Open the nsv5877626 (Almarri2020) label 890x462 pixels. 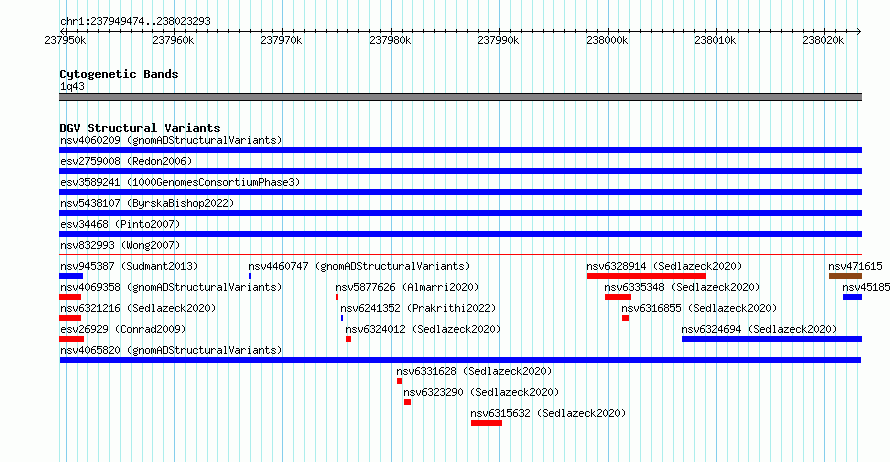[407, 287]
